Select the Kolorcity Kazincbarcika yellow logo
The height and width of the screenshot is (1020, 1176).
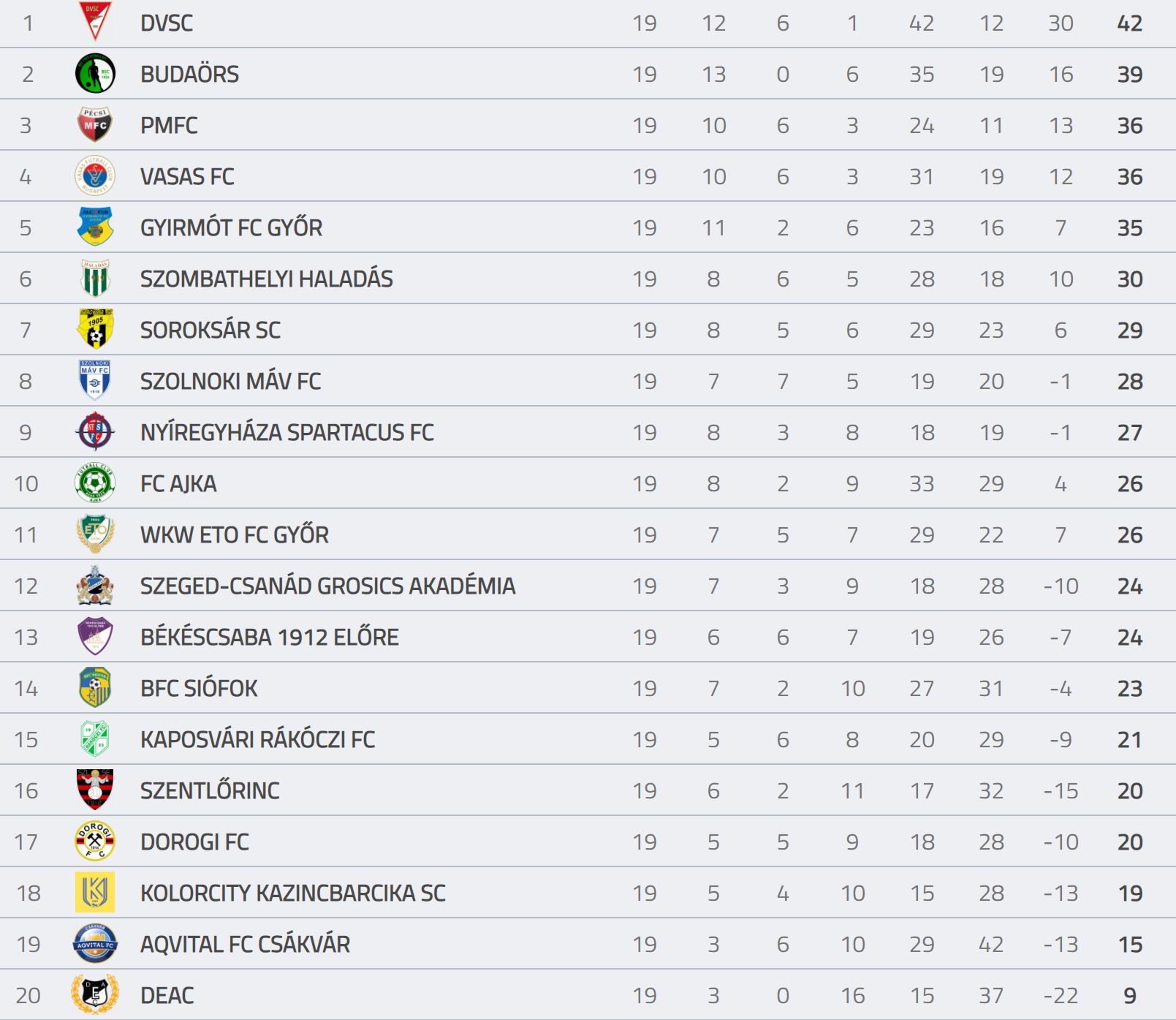(95, 892)
